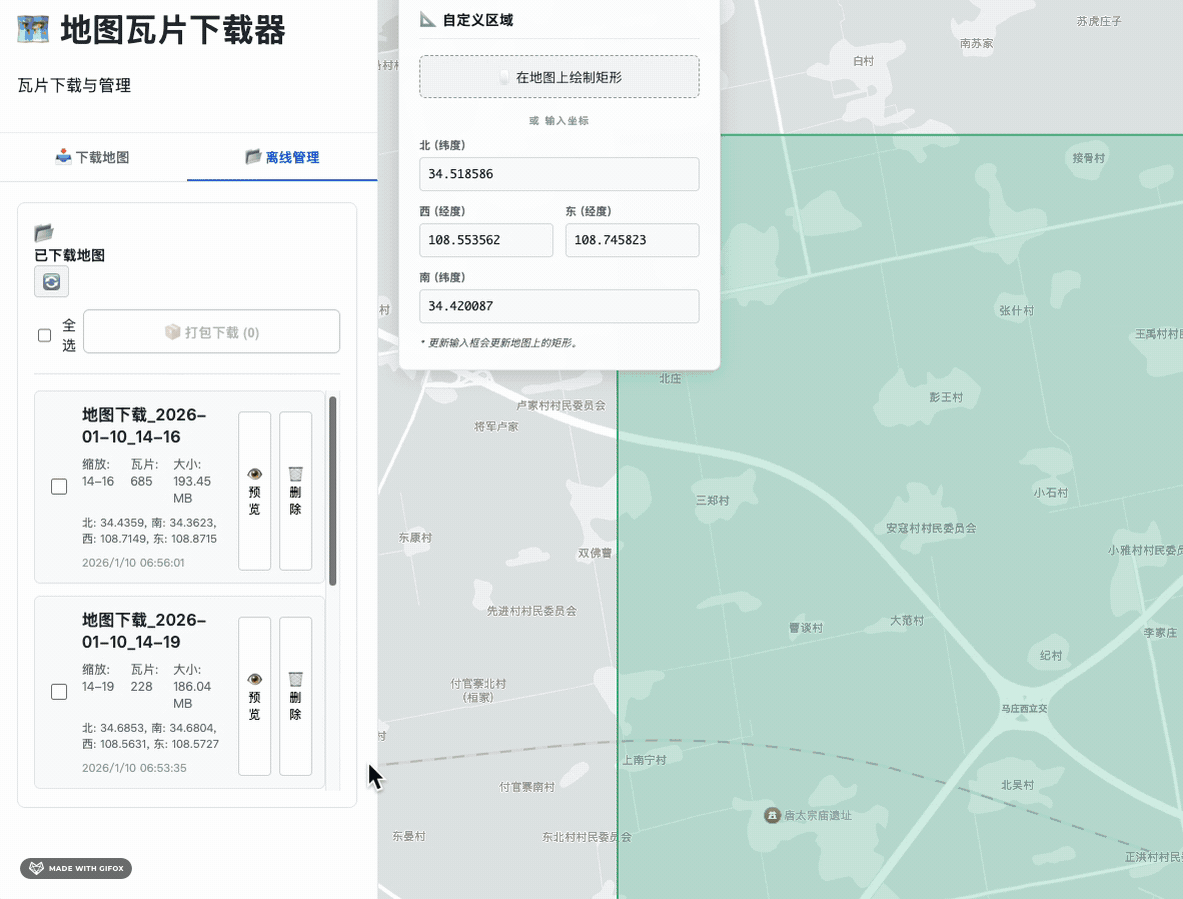Screen dimensions: 1183x899
Task: Click 在地图上绘制矩形 button
Action: point(559,76)
